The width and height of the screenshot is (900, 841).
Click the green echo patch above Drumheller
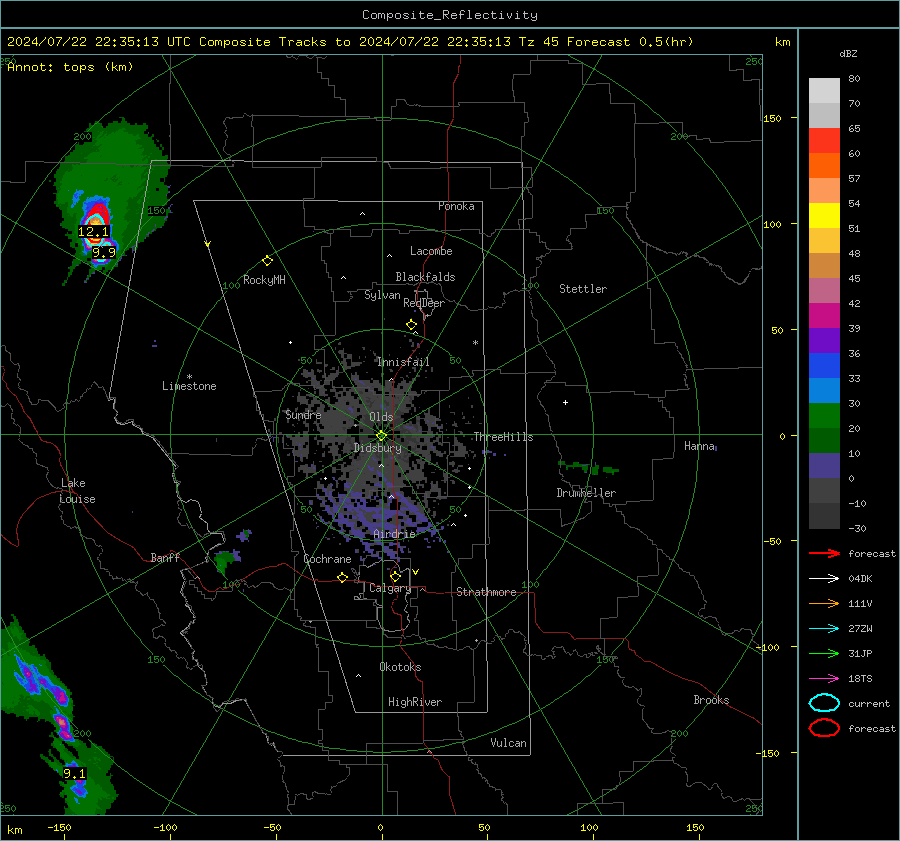[589, 468]
